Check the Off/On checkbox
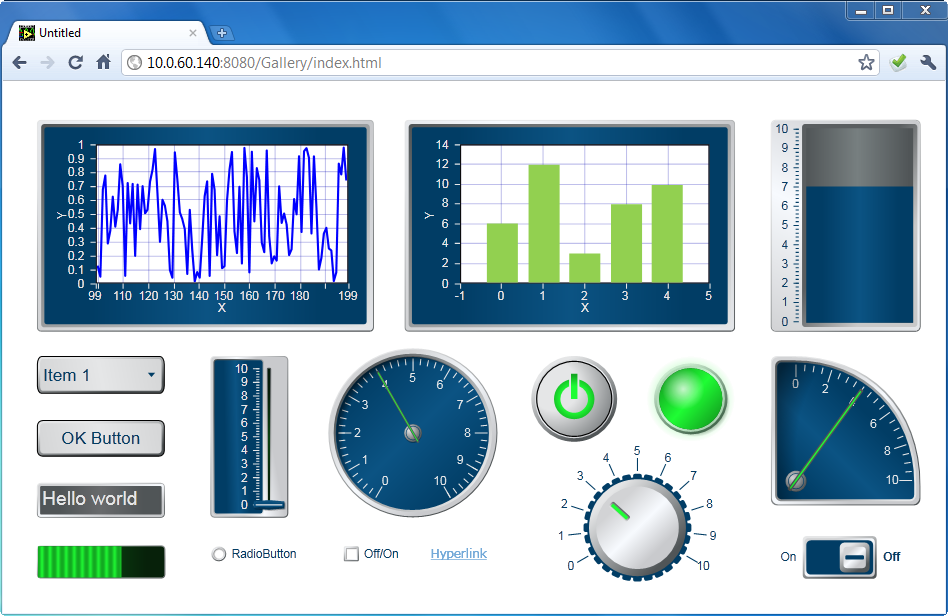The height and width of the screenshot is (616, 948). [x=351, y=554]
